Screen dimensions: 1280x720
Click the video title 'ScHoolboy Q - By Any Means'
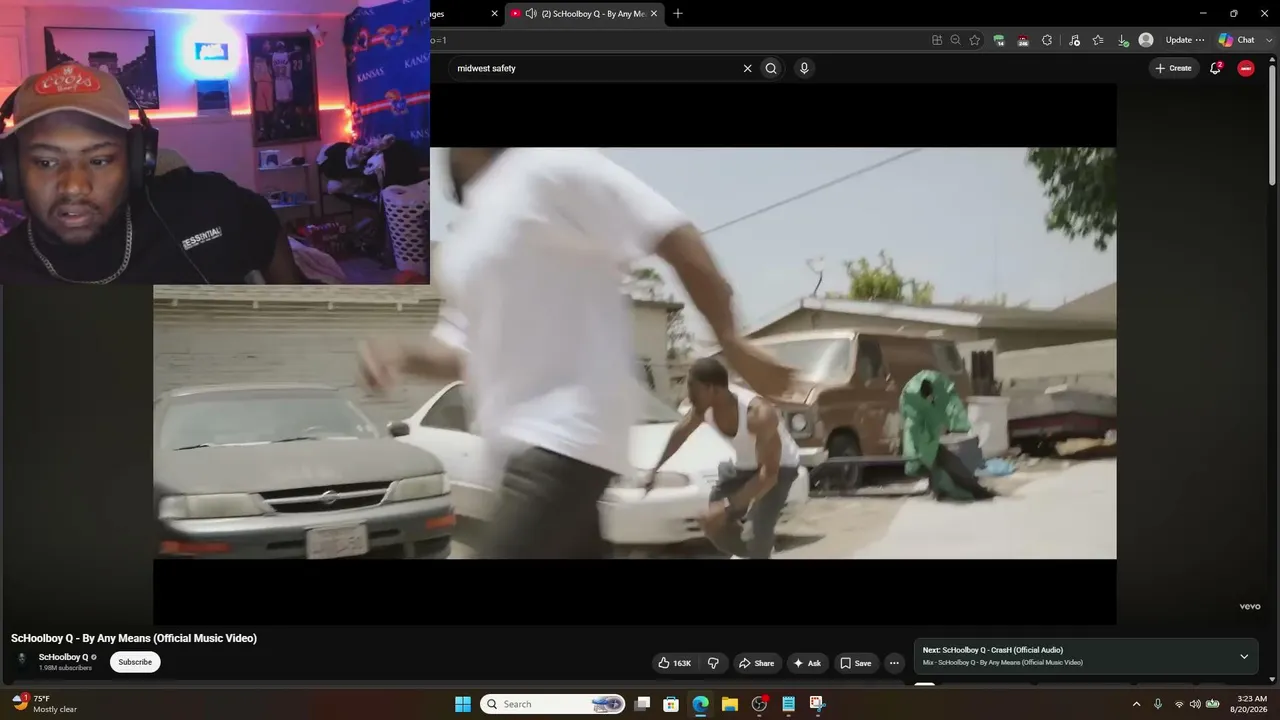tap(134, 638)
